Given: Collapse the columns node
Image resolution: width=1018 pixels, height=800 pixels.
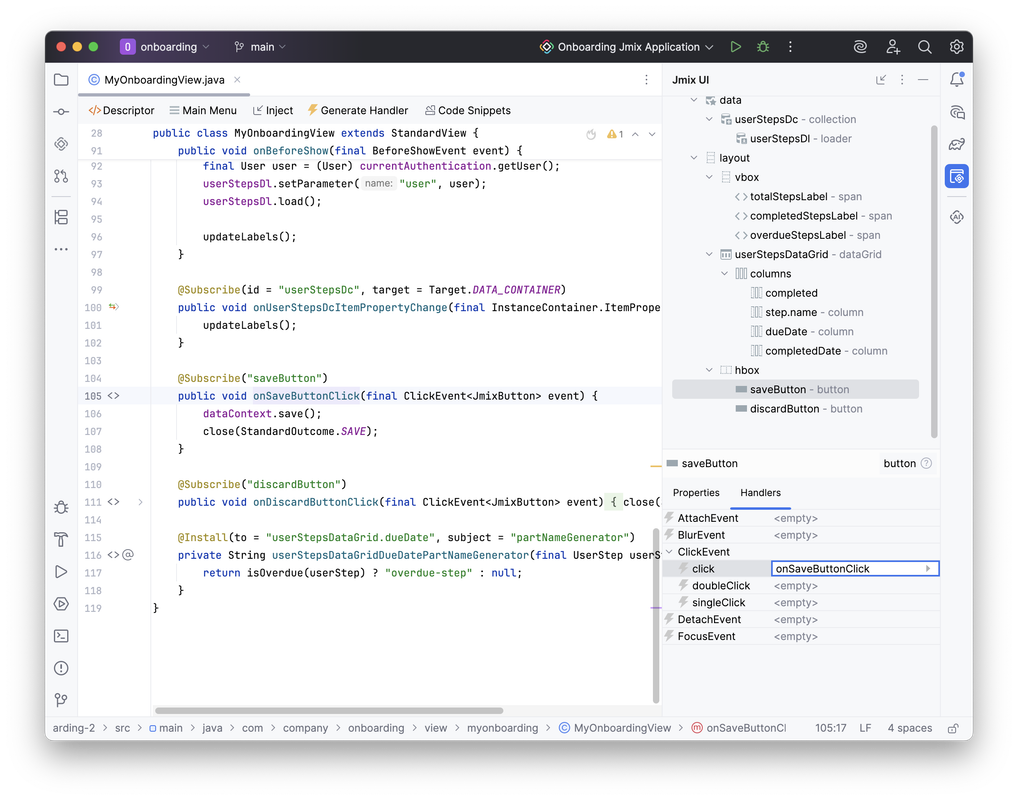Looking at the screenshot, I should coord(725,274).
